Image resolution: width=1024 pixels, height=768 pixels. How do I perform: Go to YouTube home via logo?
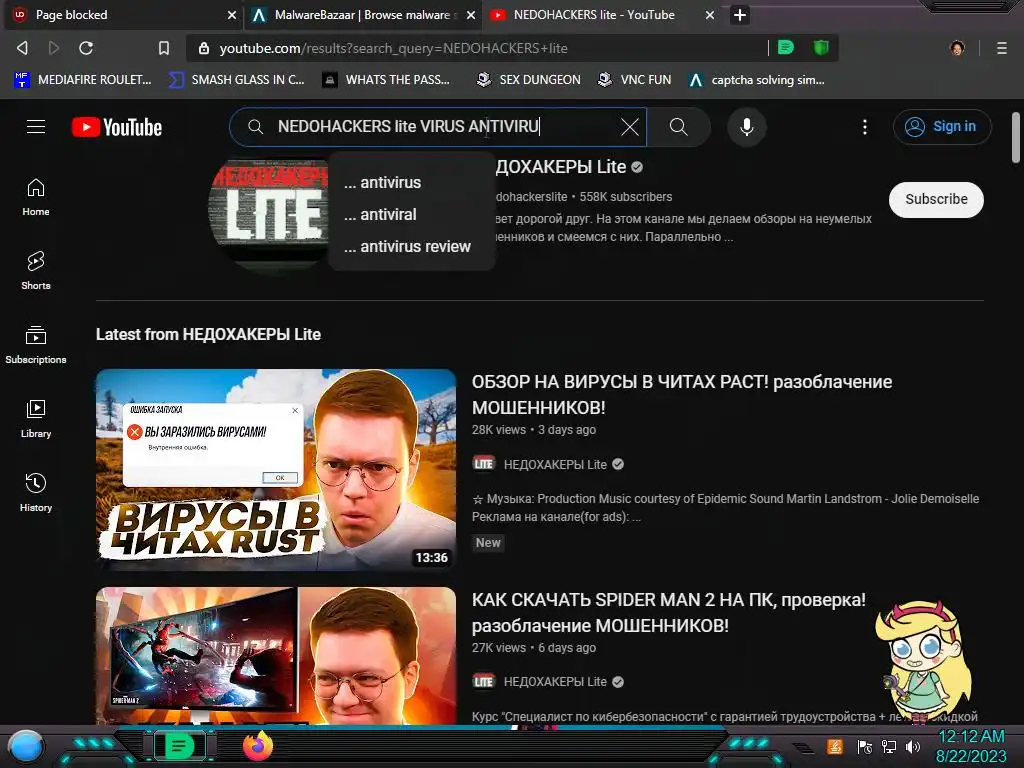[117, 127]
